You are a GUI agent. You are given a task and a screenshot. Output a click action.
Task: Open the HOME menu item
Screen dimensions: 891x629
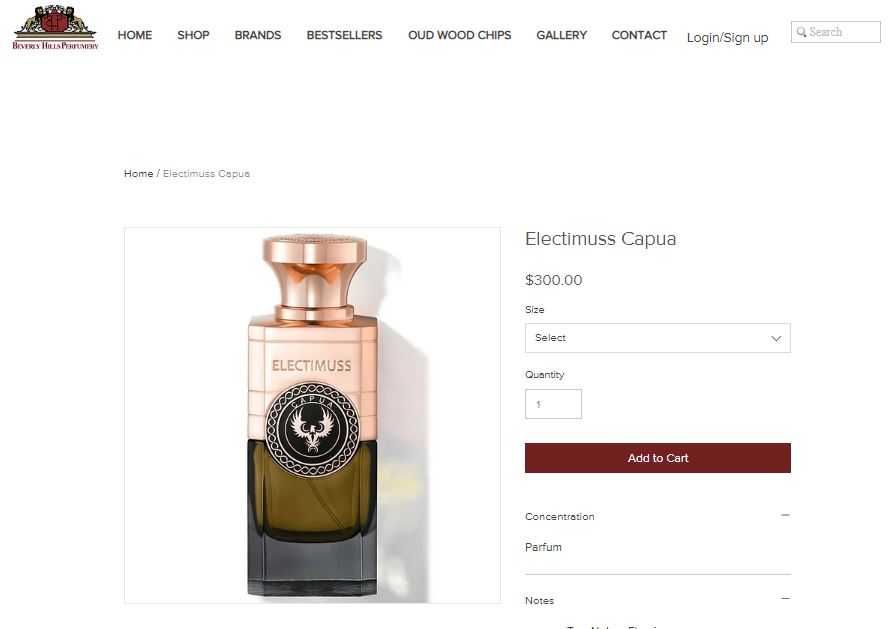click(135, 35)
